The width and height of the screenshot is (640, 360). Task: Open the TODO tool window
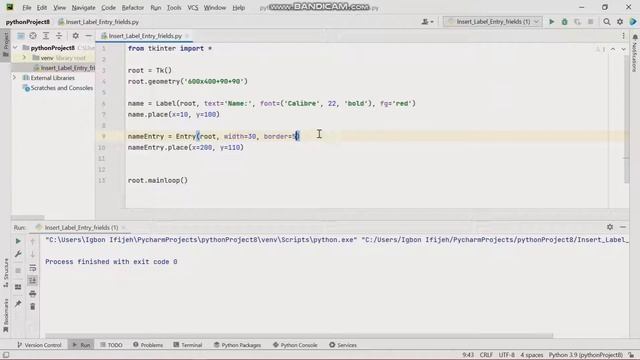111,345
